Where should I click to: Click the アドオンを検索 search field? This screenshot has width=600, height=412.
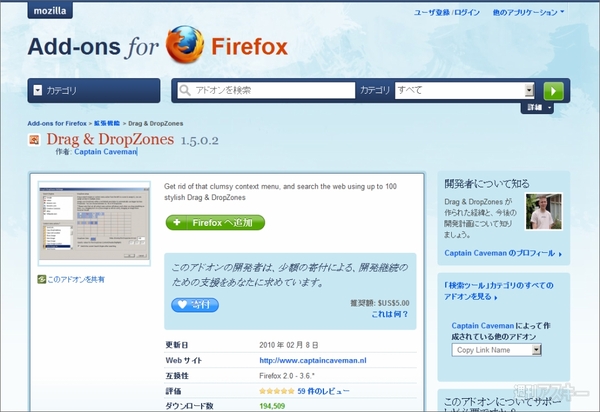266,90
